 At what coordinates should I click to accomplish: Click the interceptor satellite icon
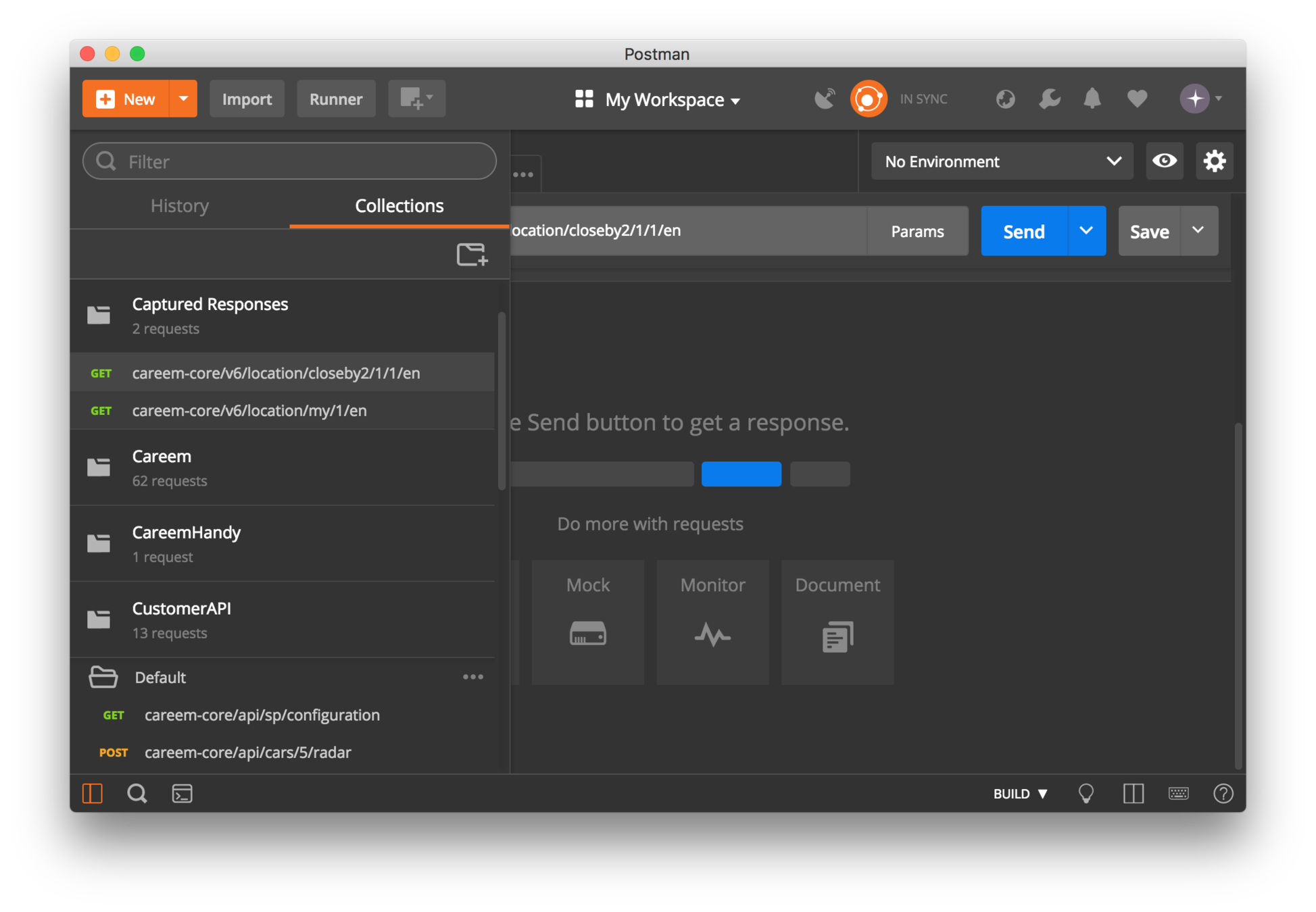point(825,99)
